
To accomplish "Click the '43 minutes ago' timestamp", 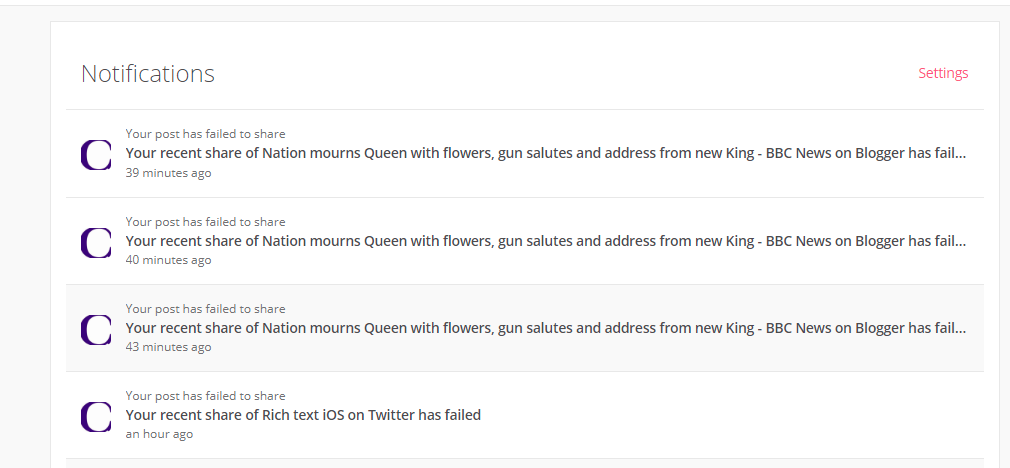I will click(168, 347).
